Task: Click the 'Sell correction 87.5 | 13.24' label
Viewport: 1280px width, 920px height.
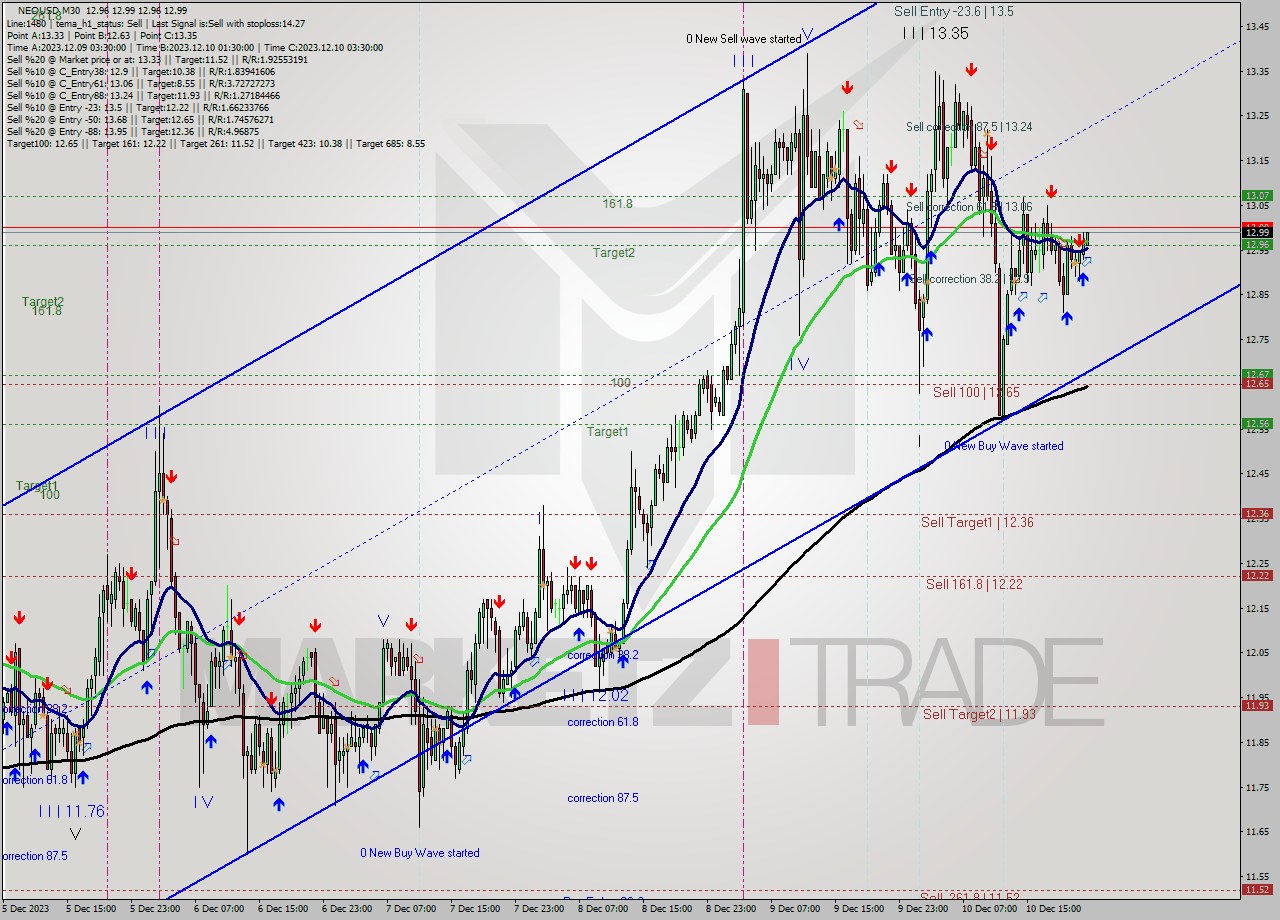Action: 969,127
